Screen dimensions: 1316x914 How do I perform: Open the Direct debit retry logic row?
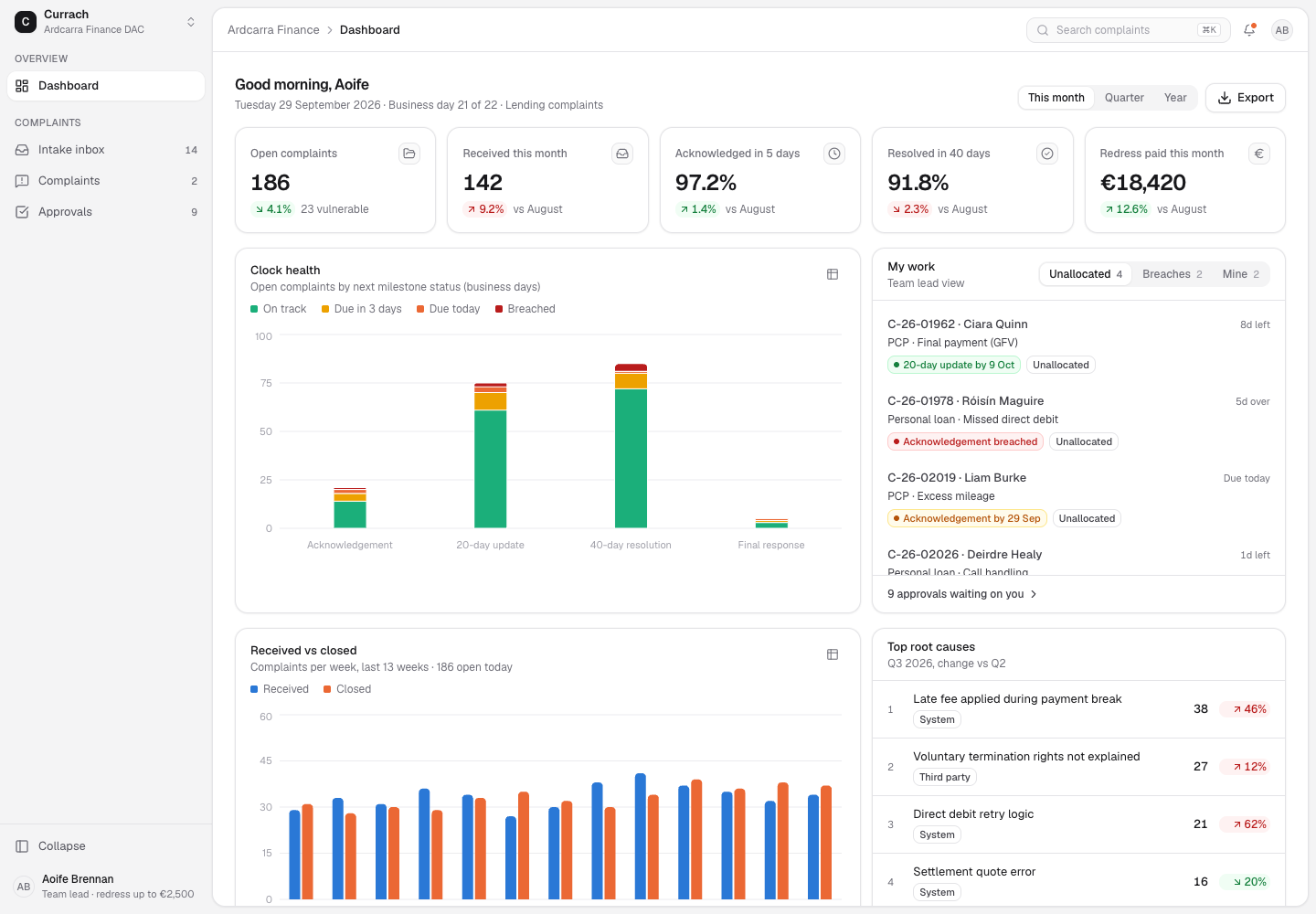1078,824
